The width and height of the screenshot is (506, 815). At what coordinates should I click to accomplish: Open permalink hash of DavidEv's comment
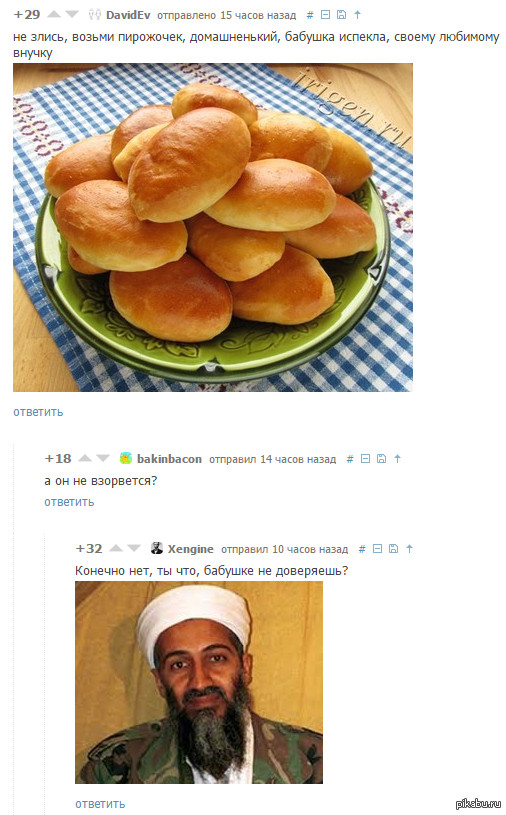pyautogui.click(x=310, y=15)
